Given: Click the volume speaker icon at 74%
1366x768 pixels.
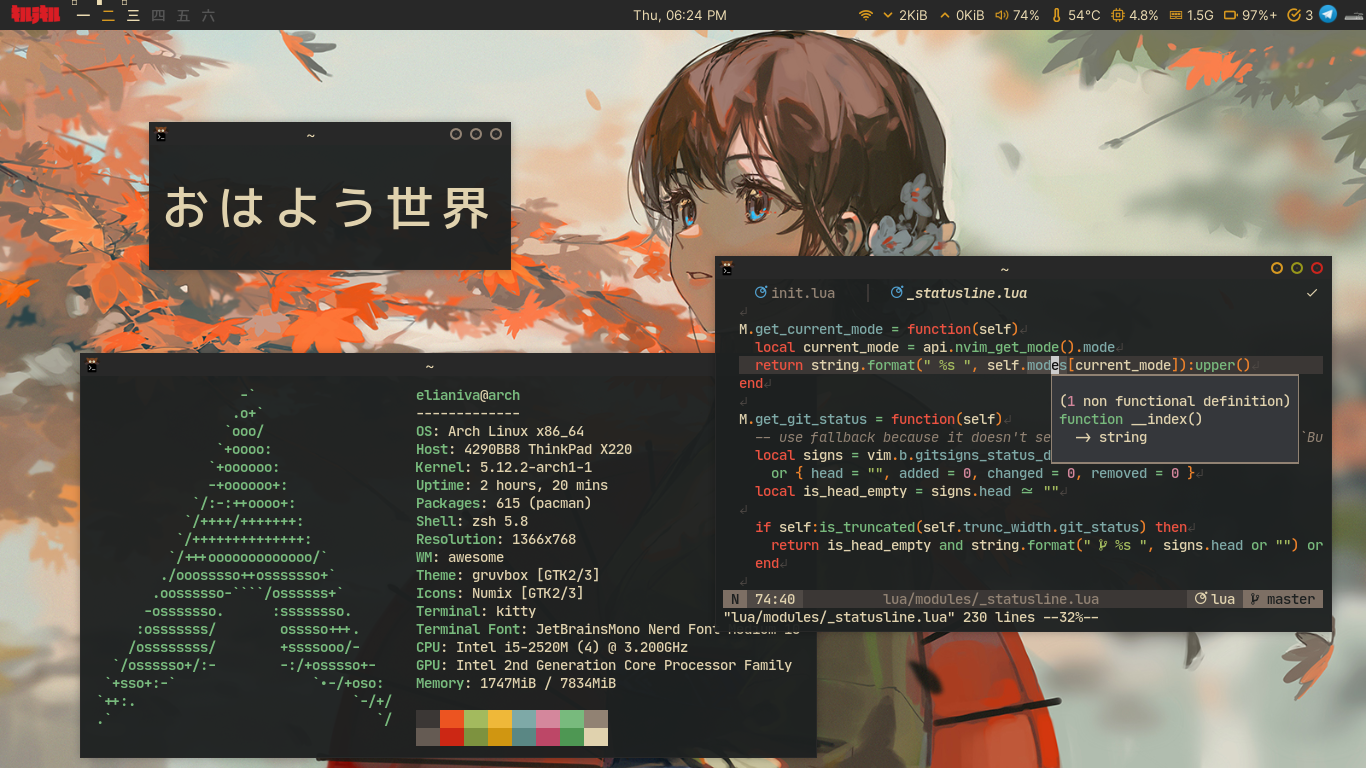Looking at the screenshot, I should pyautogui.click(x=1001, y=15).
